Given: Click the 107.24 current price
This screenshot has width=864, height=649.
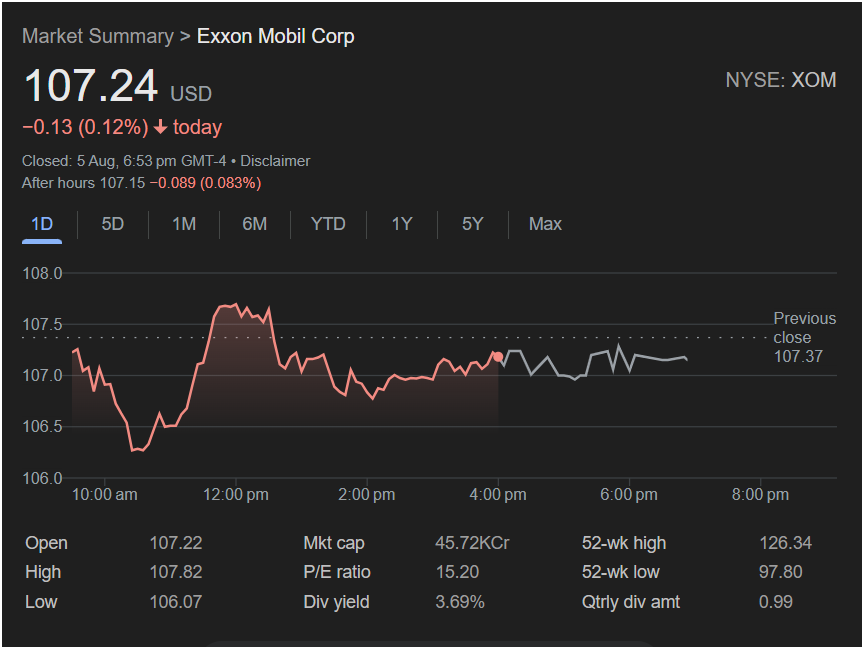Looking at the screenshot, I should pyautogui.click(x=91, y=86).
